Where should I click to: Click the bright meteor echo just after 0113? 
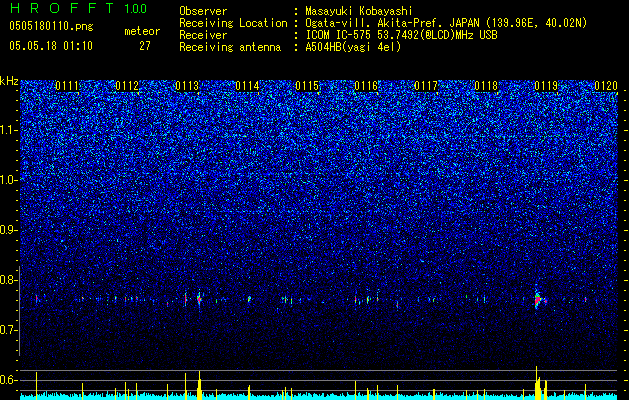(x=199, y=298)
